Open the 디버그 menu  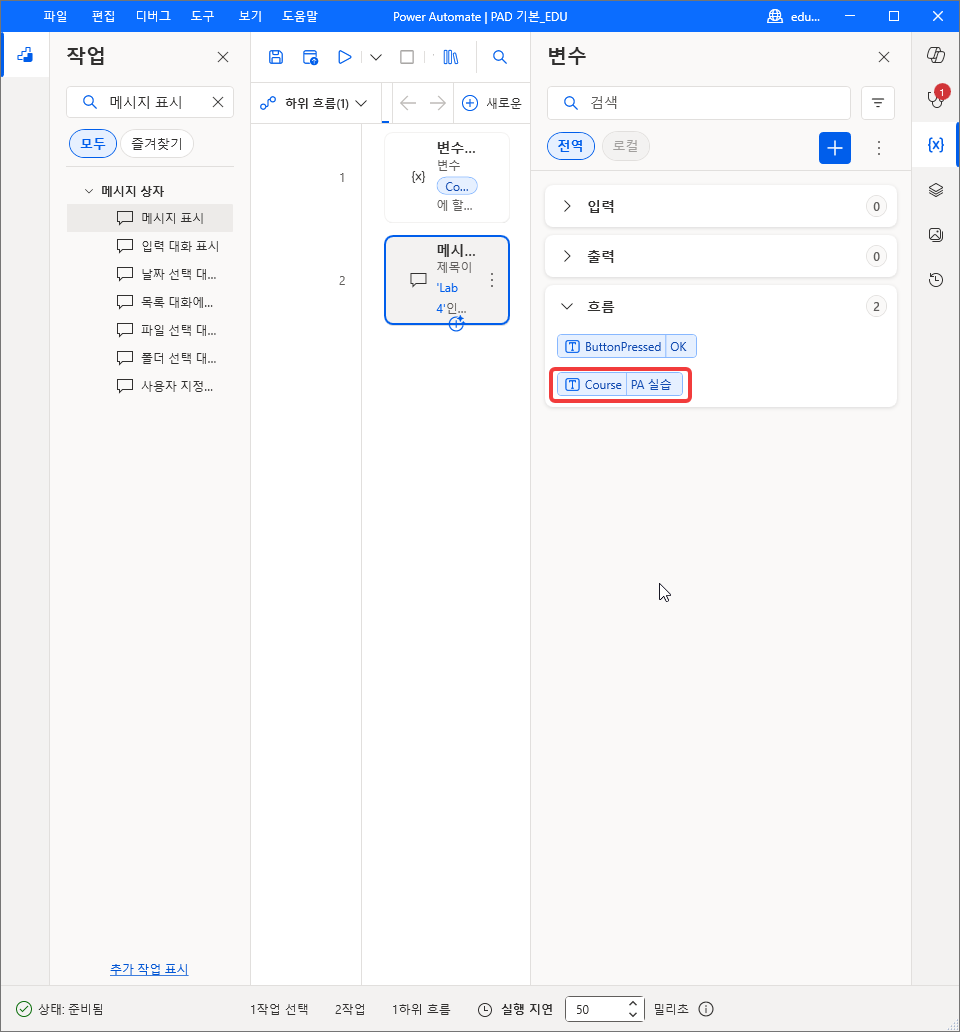pos(153,16)
